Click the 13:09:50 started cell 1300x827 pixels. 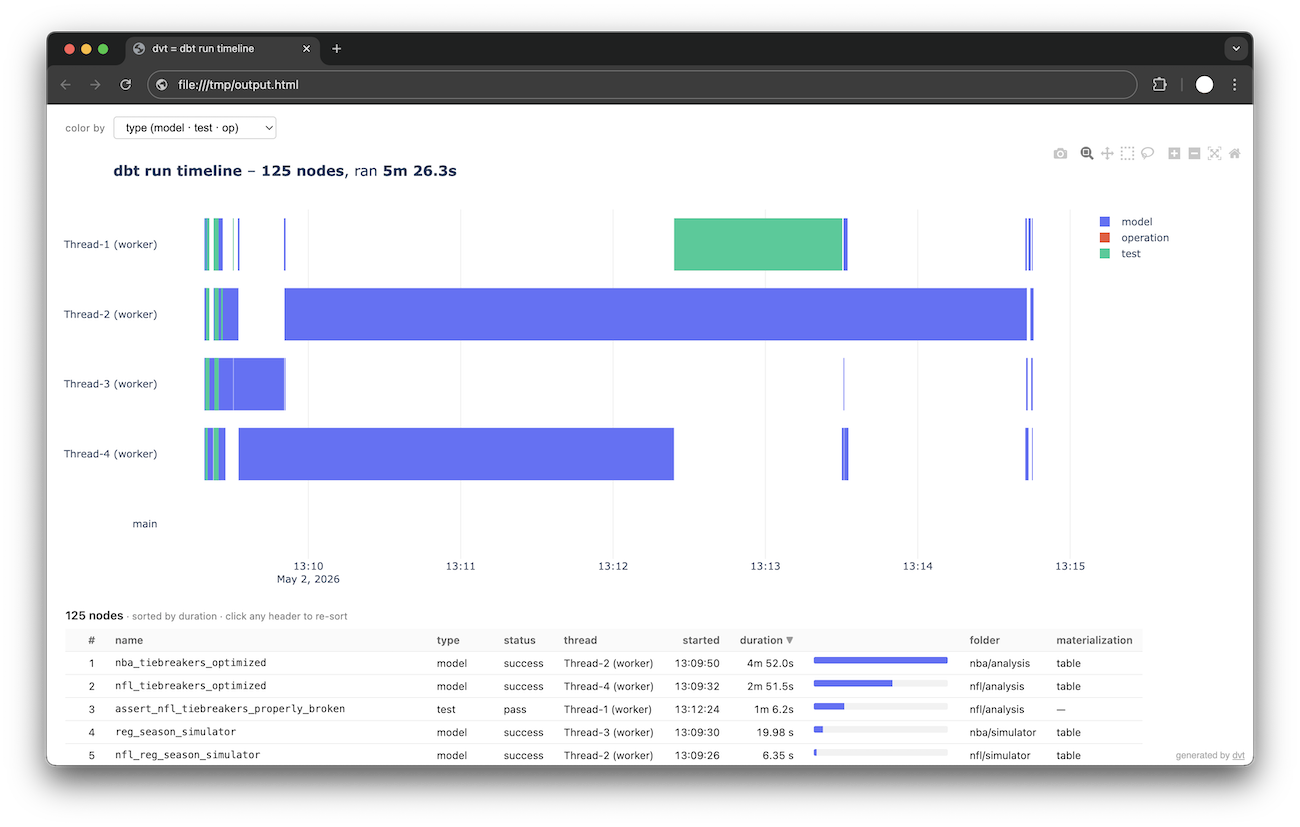[x=697, y=663]
